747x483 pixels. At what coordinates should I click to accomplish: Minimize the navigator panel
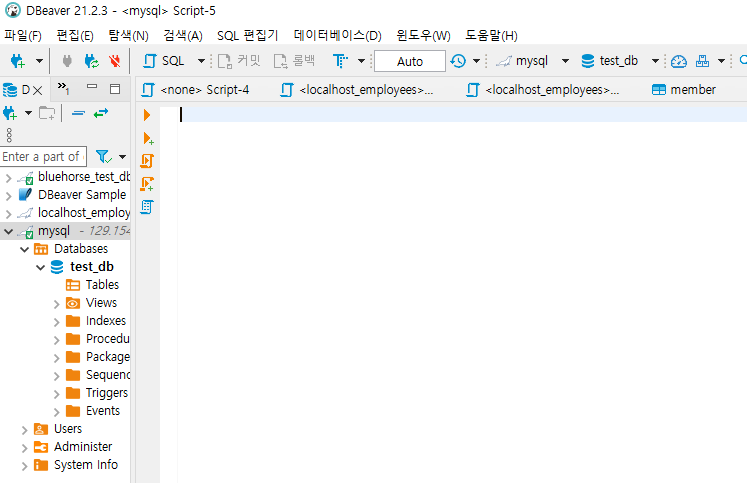coord(92,87)
